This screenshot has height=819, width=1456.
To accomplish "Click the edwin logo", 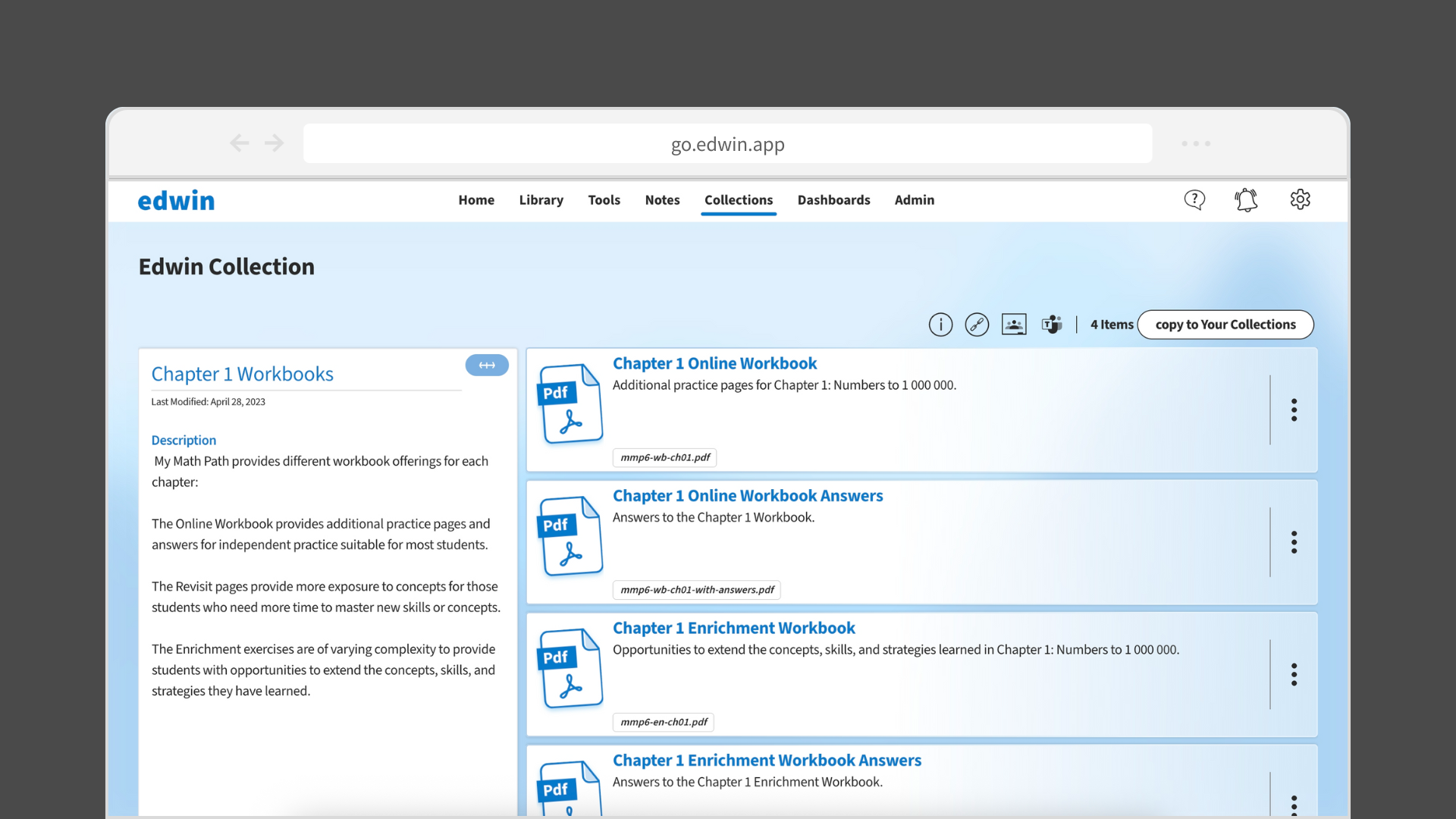I will [176, 200].
